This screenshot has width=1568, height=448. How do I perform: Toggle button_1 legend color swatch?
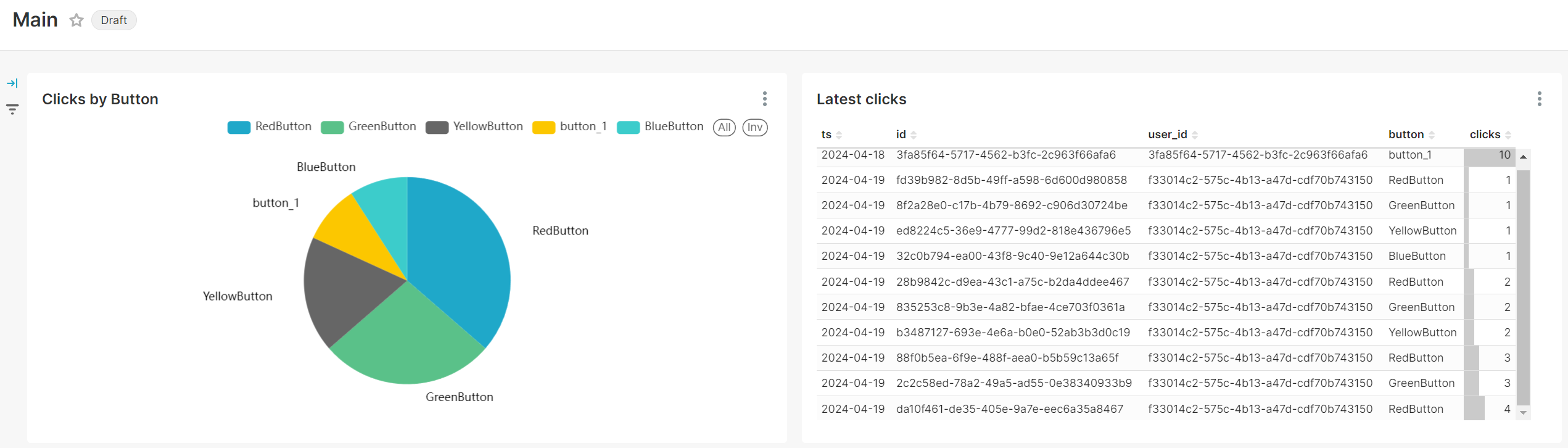(x=543, y=128)
